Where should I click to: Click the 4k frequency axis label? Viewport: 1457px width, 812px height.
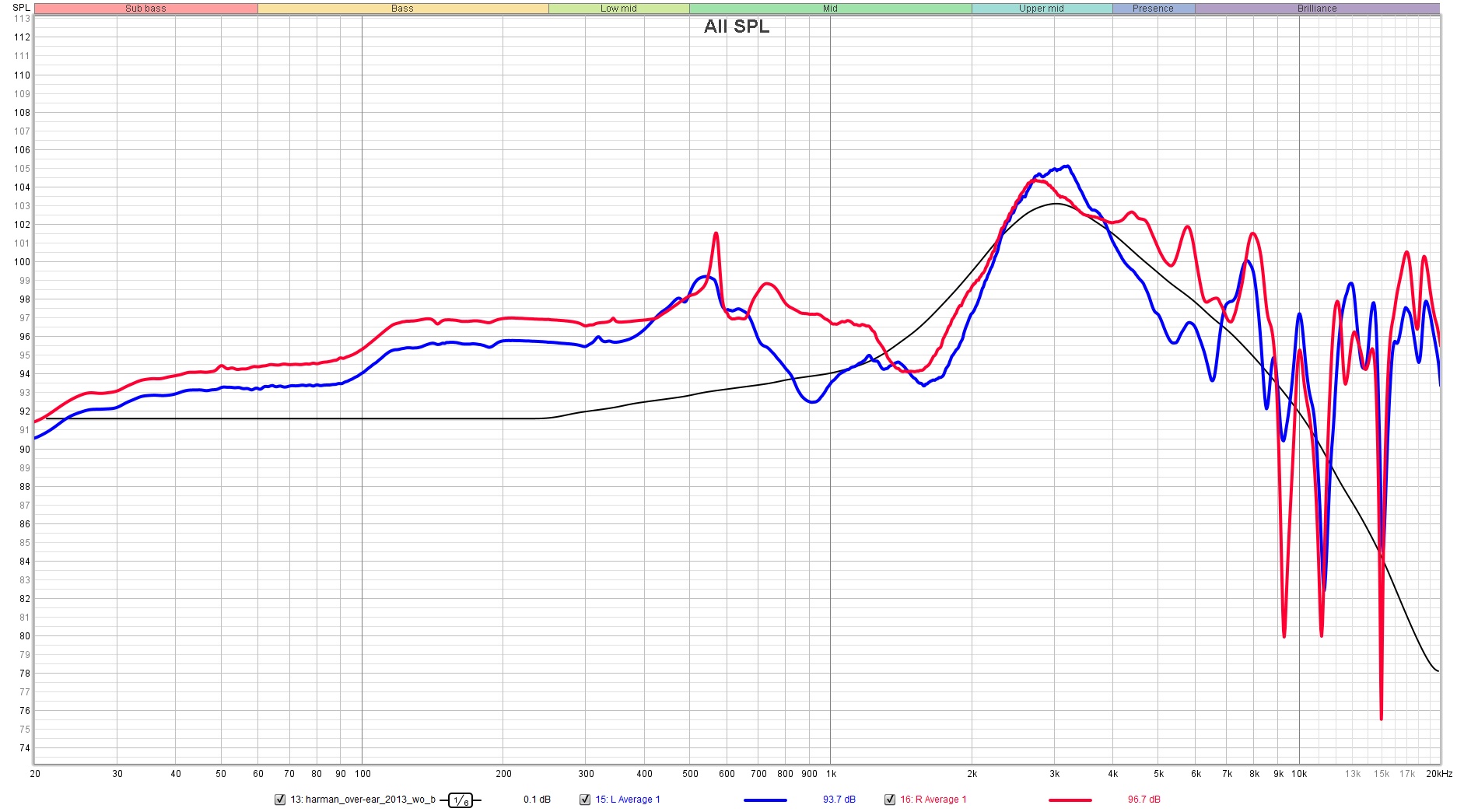tap(1113, 774)
